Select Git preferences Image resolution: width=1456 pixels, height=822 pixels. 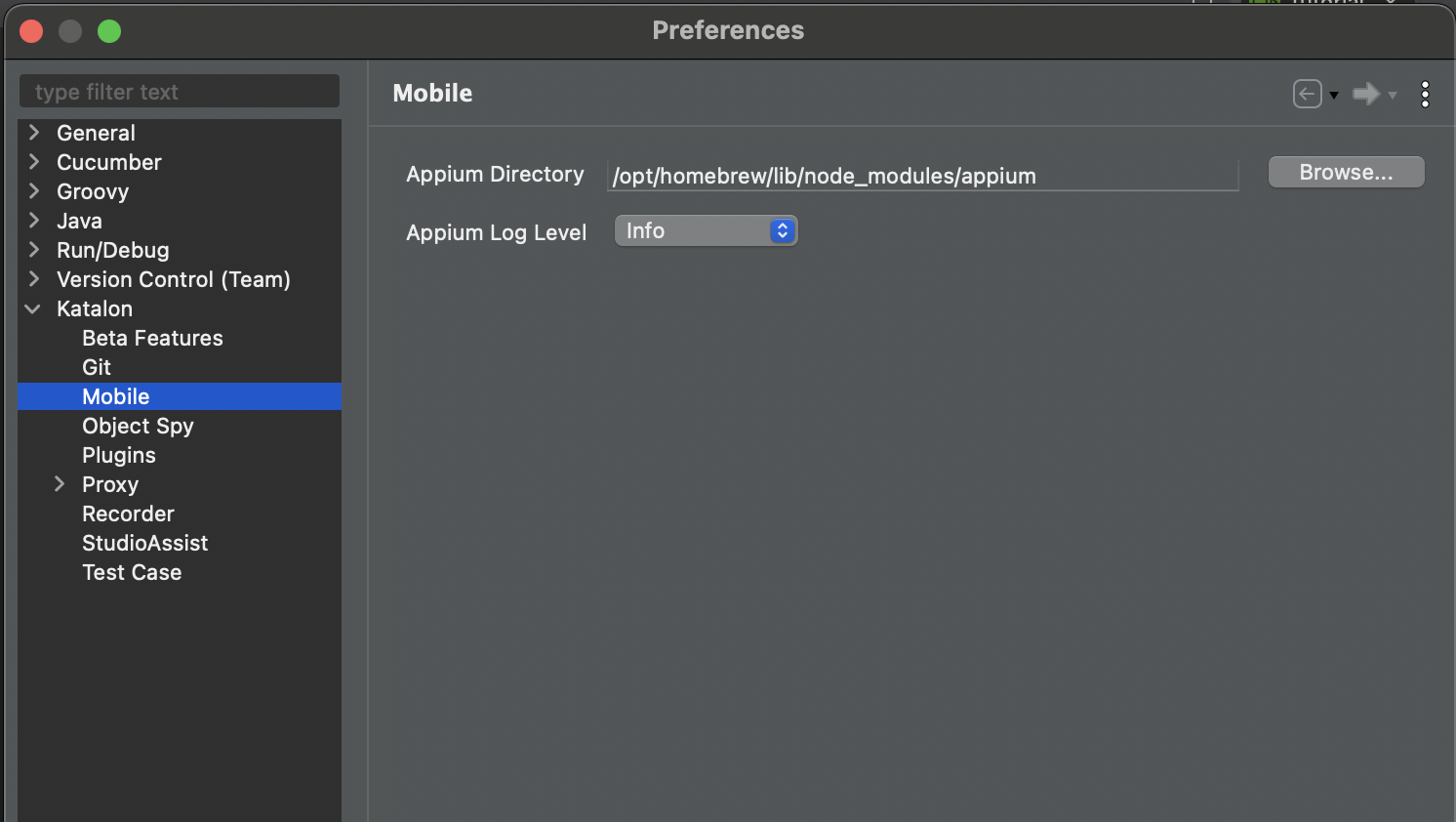point(96,367)
